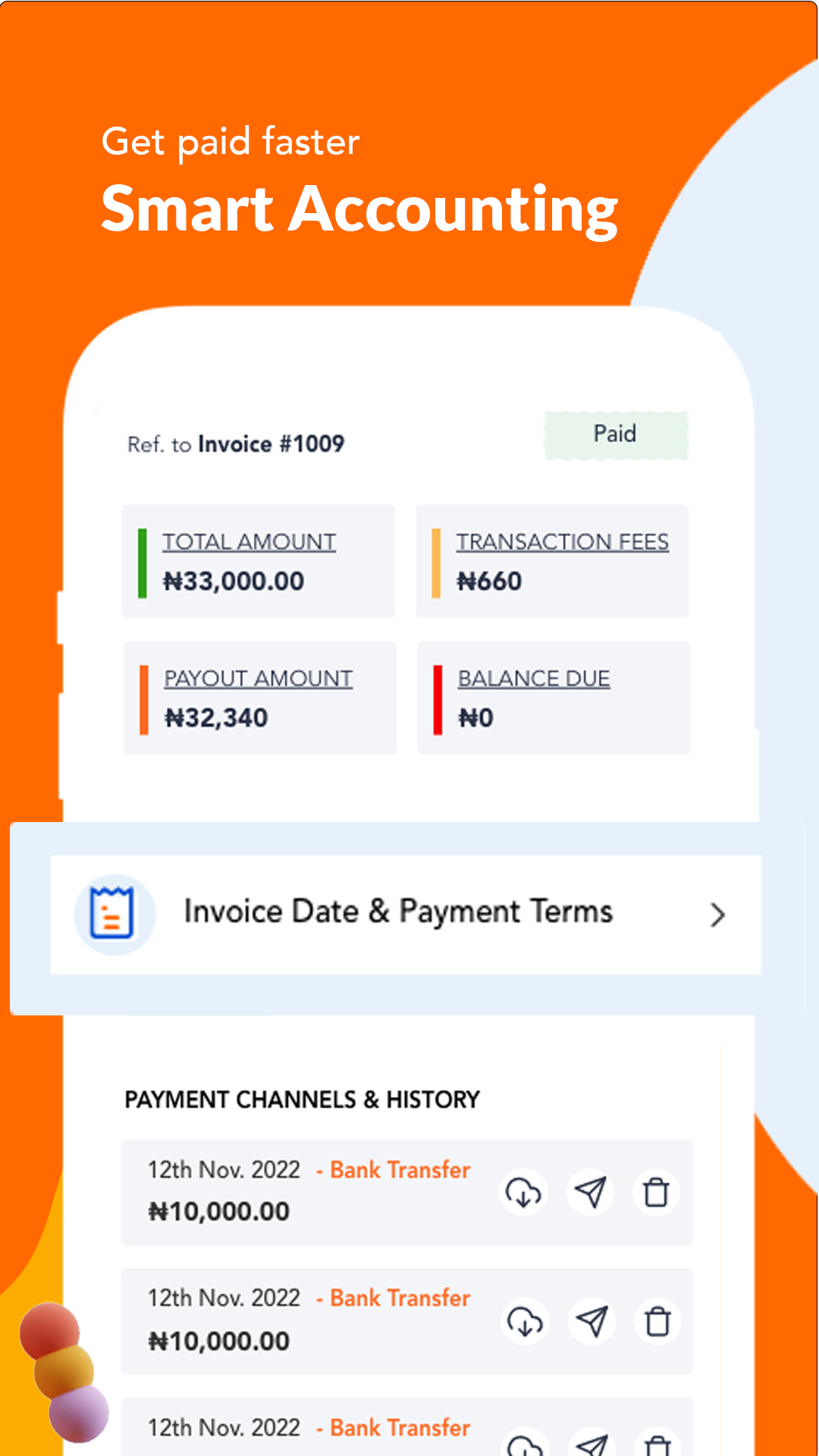Send the second Bank Transfer payment receipt
The width and height of the screenshot is (819, 1456).
tap(591, 1322)
